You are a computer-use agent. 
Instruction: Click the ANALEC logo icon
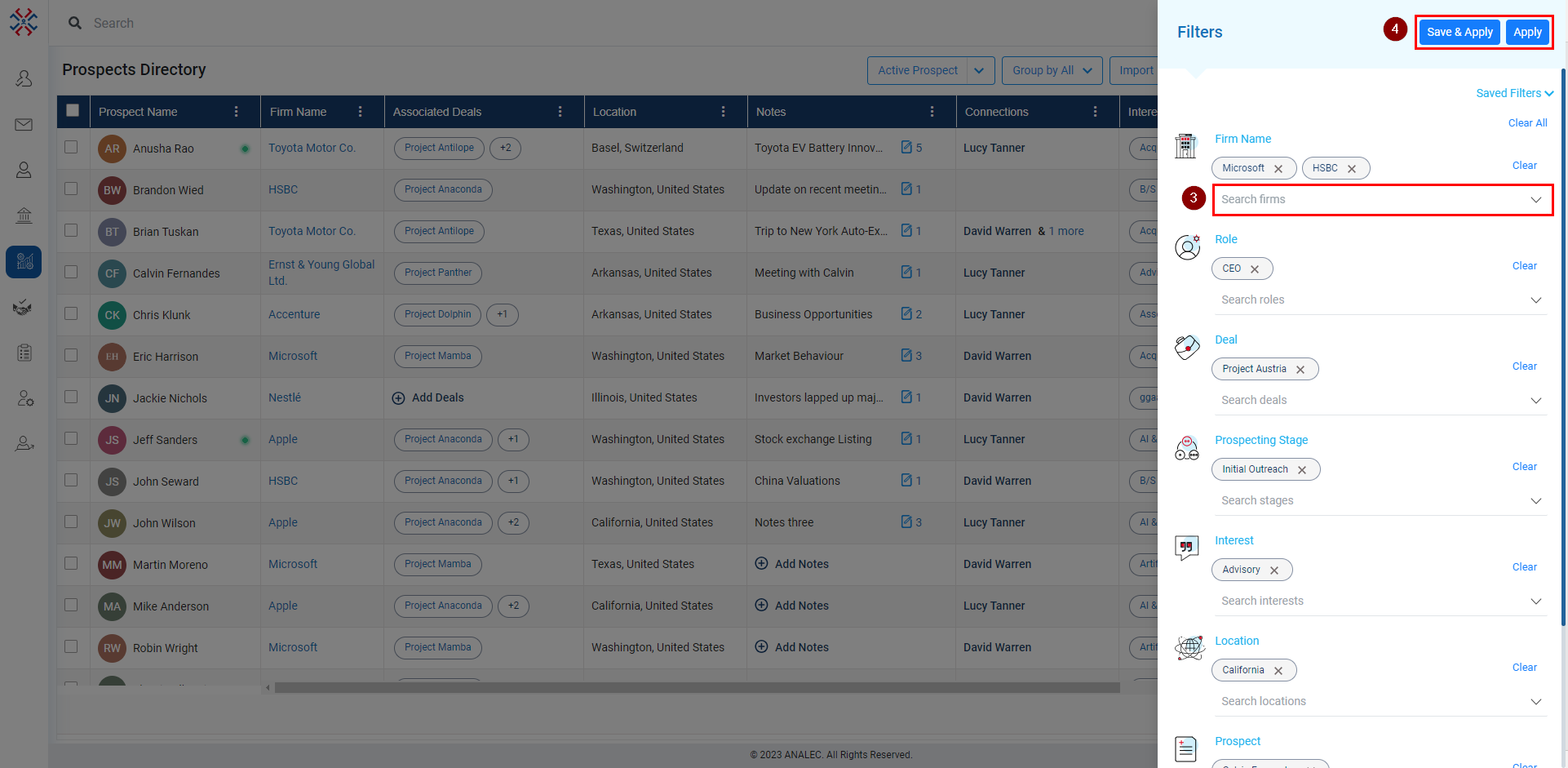[24, 22]
